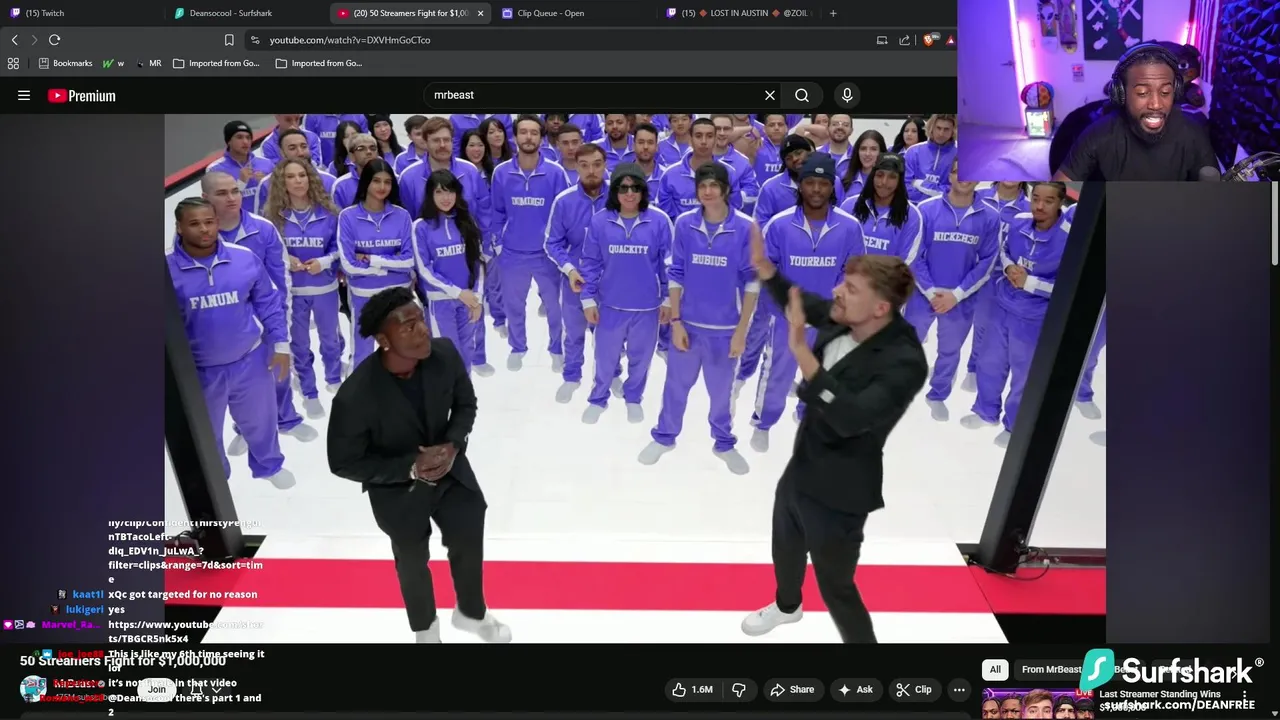Click the page vertical scrollbar thumb
Image resolution: width=1280 pixels, height=720 pixels.
tap(1274, 224)
